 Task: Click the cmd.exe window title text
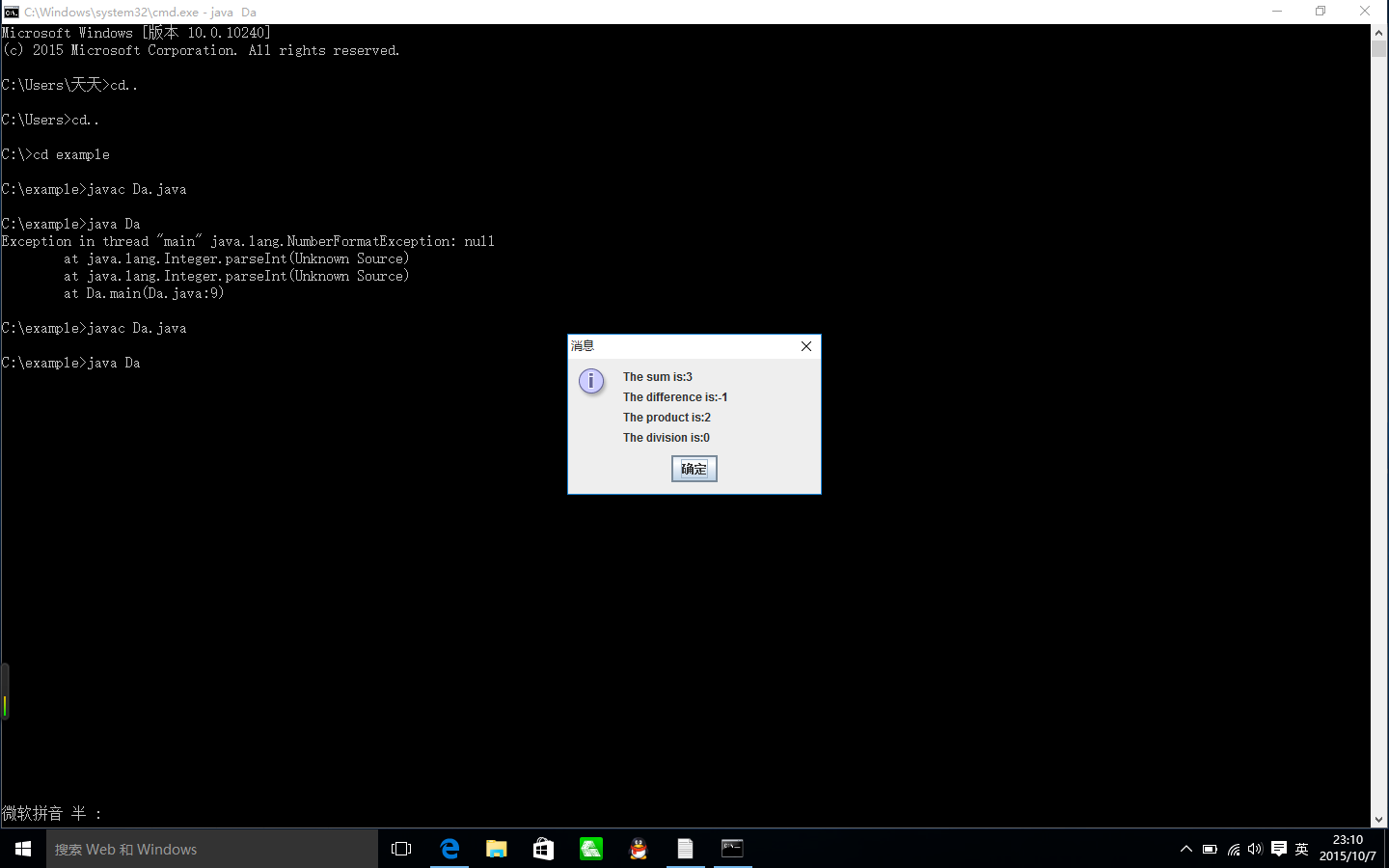tap(140, 12)
